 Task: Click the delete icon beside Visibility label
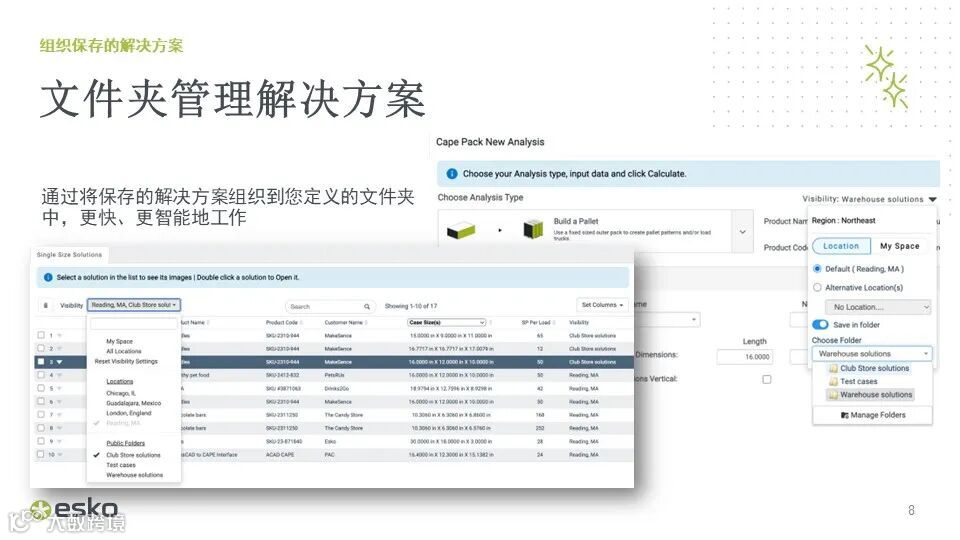45,306
